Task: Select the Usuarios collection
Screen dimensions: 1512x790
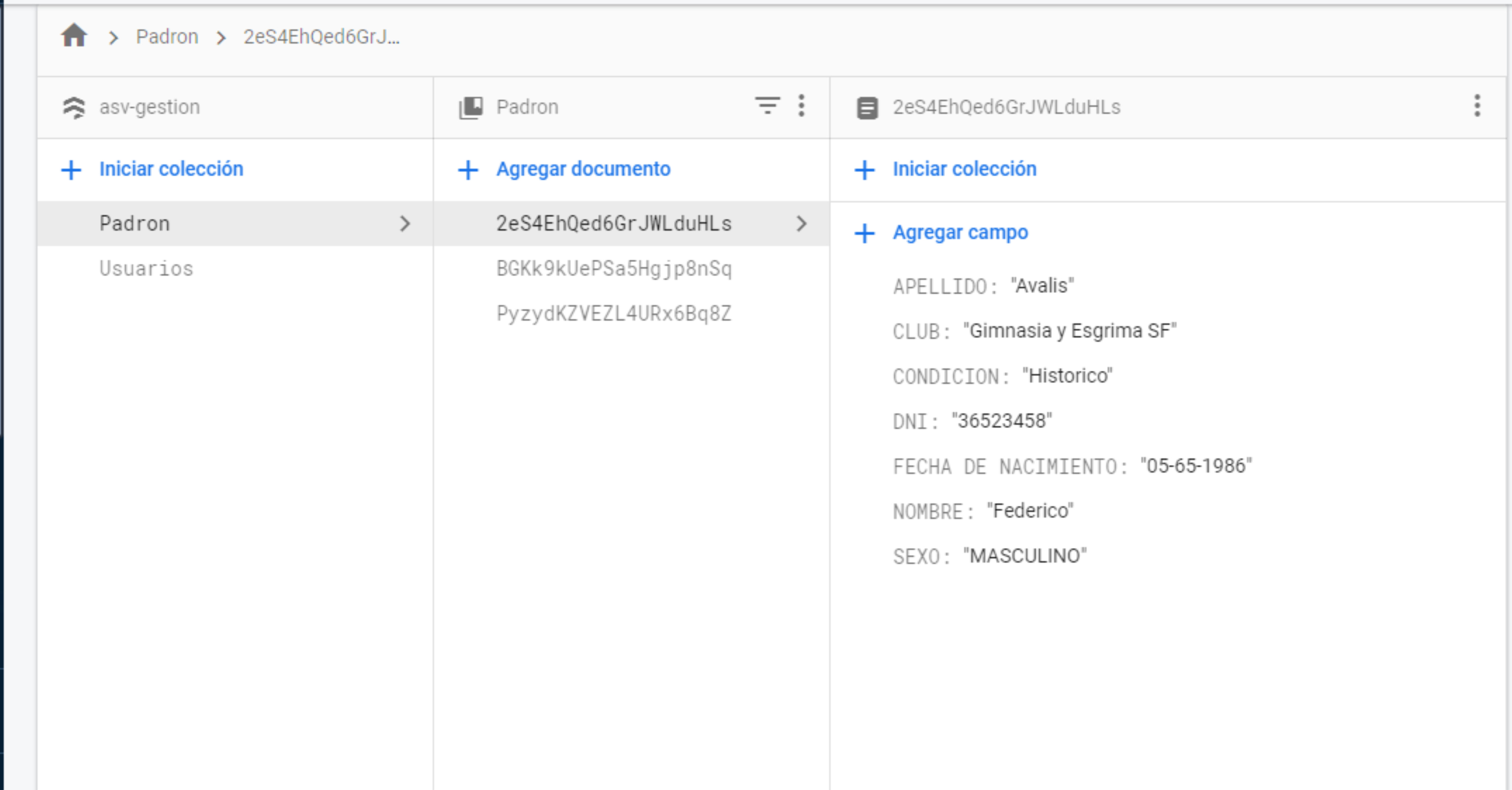Action: [146, 269]
